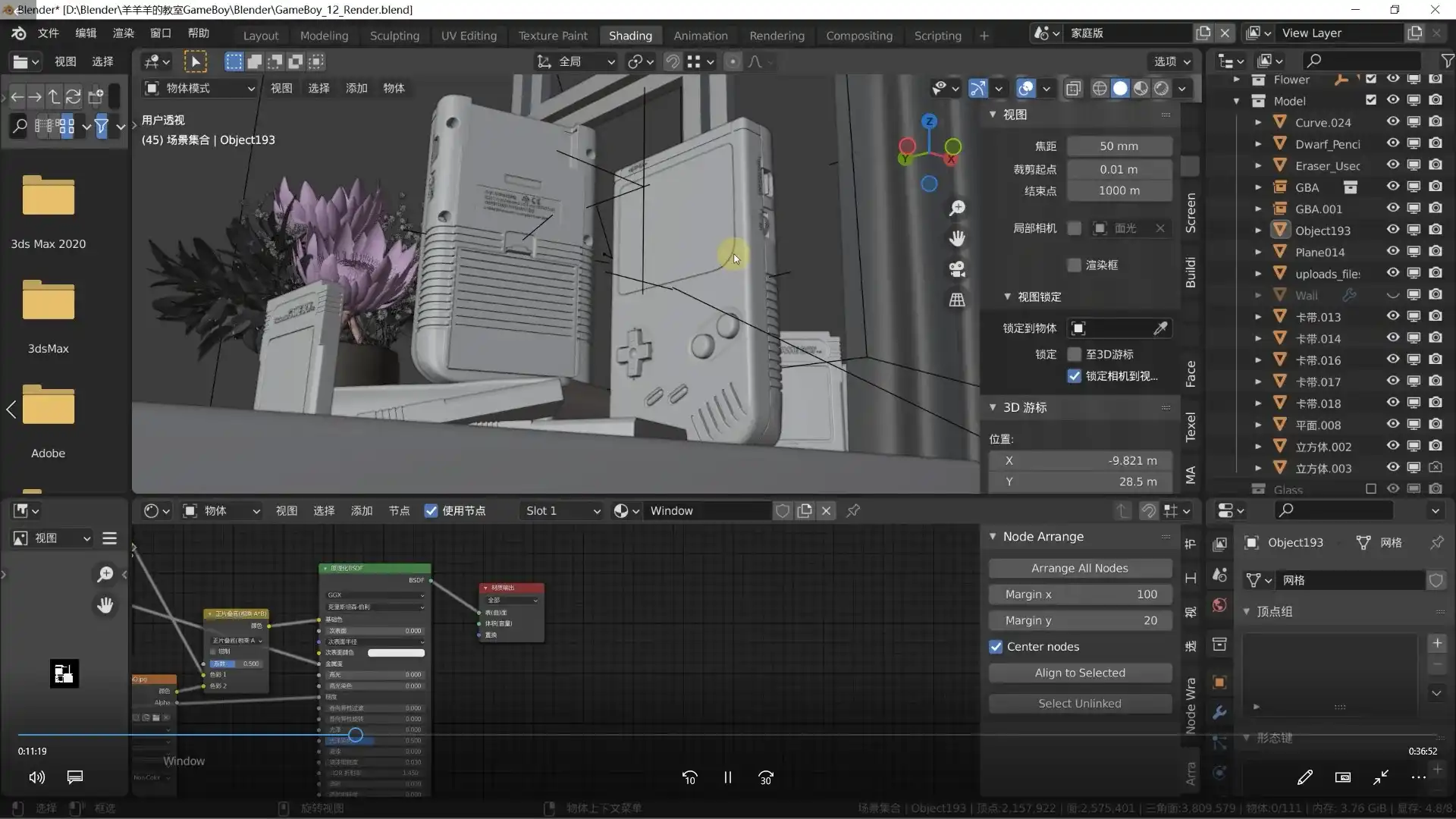Open Modifier properties with the wrench icon
This screenshot has height=819, width=1456.
coord(1219,713)
